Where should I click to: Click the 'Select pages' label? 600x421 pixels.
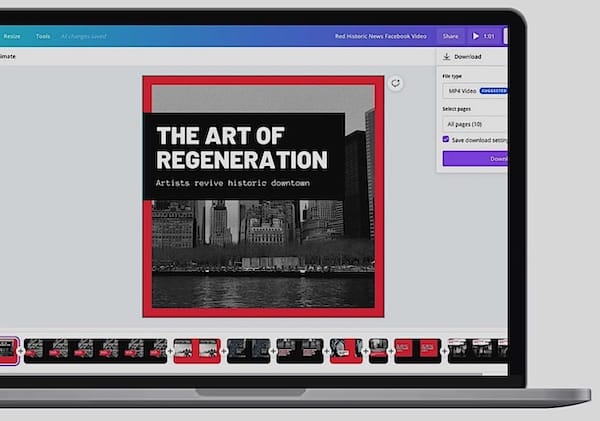(x=457, y=109)
